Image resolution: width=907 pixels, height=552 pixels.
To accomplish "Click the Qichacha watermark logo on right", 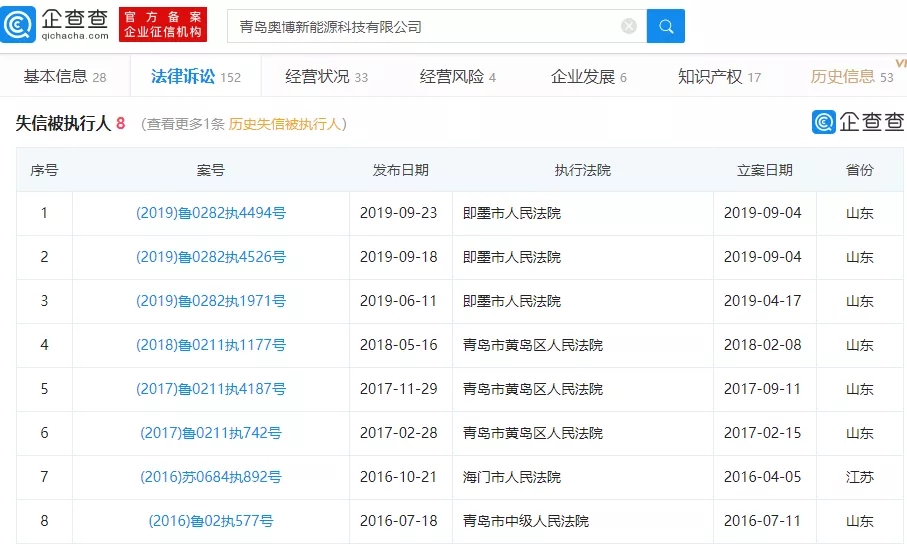I will (858, 122).
